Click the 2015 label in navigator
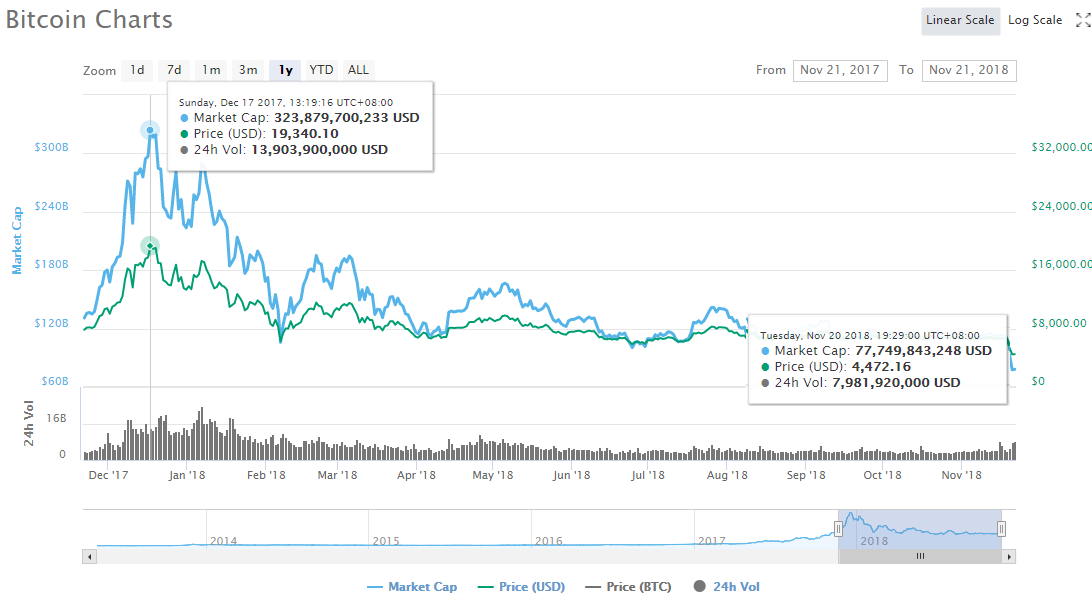 [386, 541]
